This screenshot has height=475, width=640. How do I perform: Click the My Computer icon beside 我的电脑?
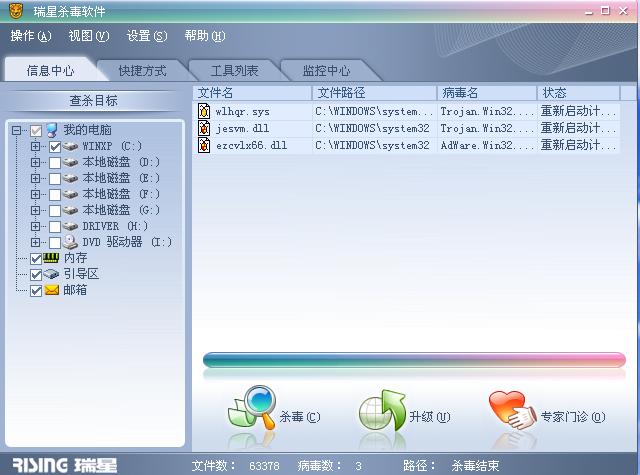coord(52,130)
